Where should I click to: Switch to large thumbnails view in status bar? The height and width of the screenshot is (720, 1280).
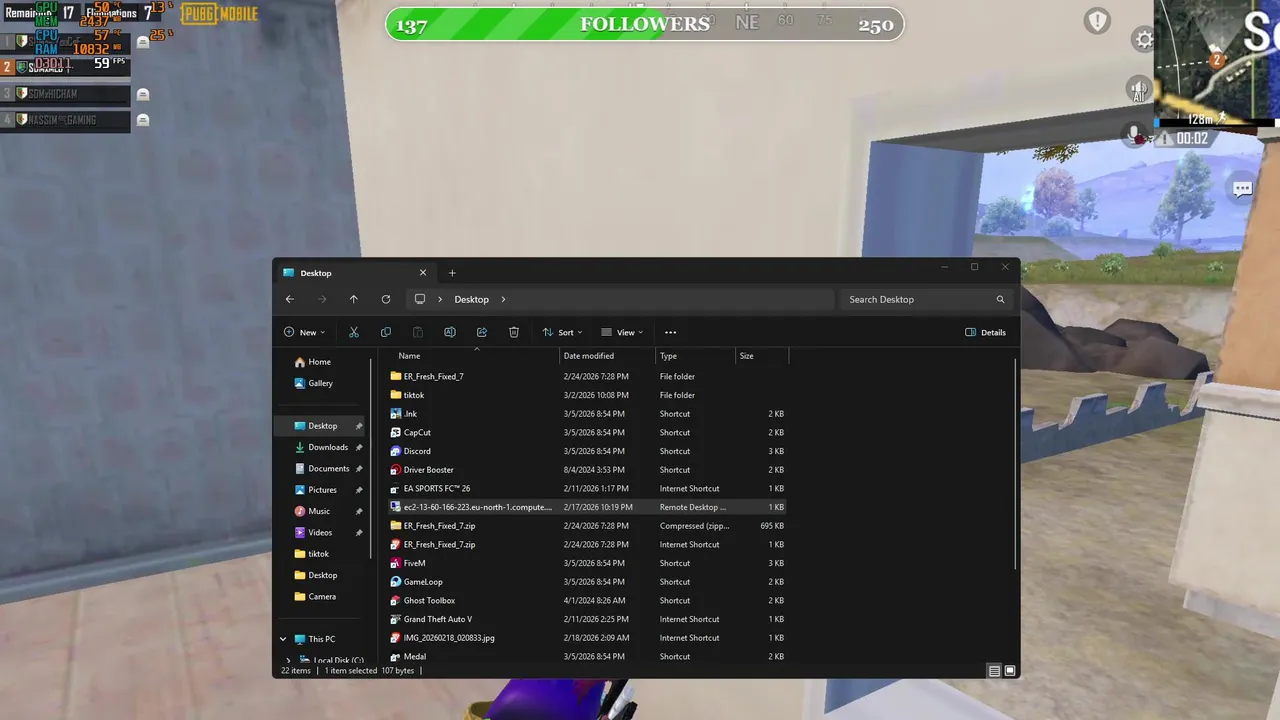click(1010, 671)
